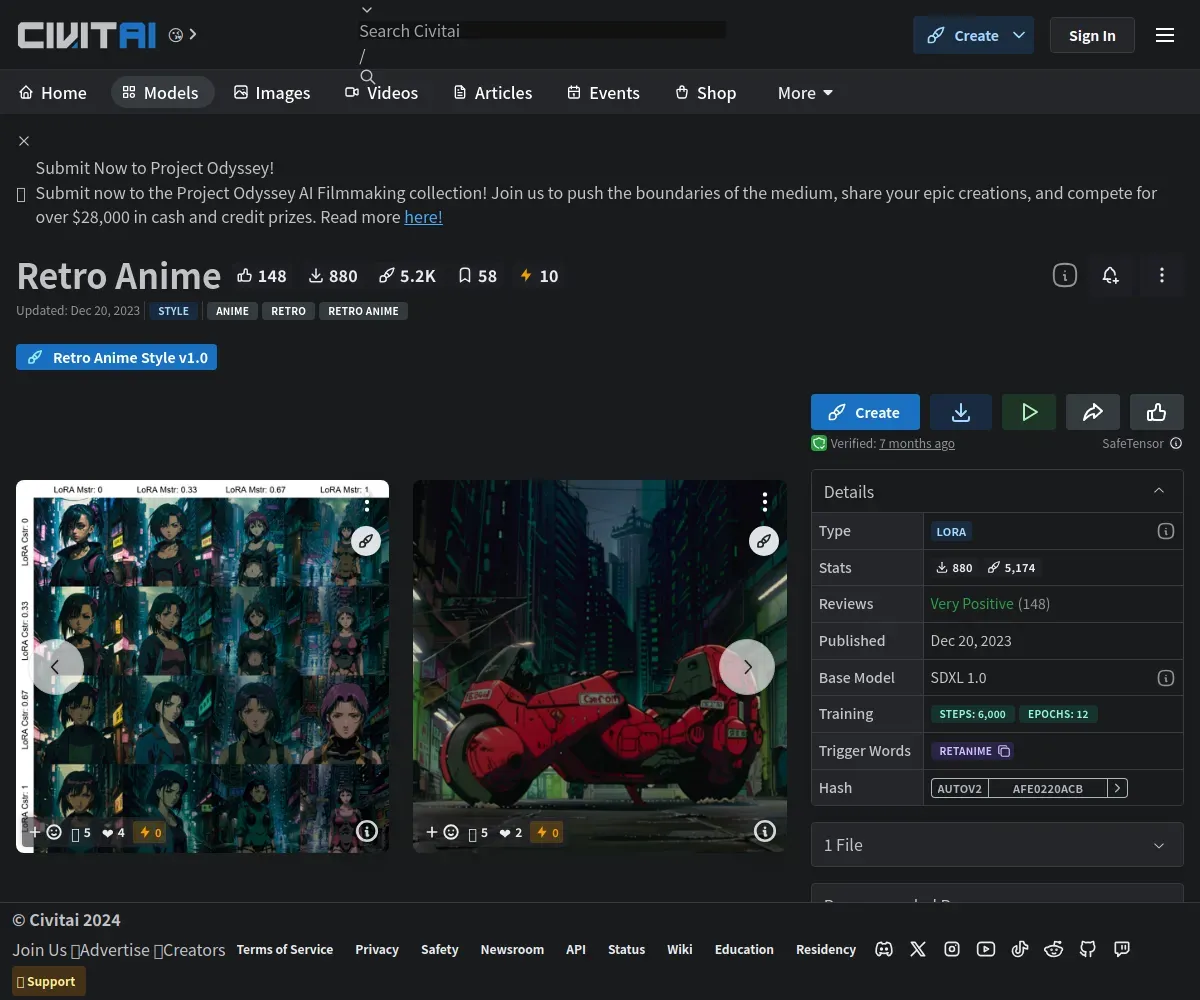1200x1000 pixels.
Task: Open notification bell for this model
Action: (1110, 275)
